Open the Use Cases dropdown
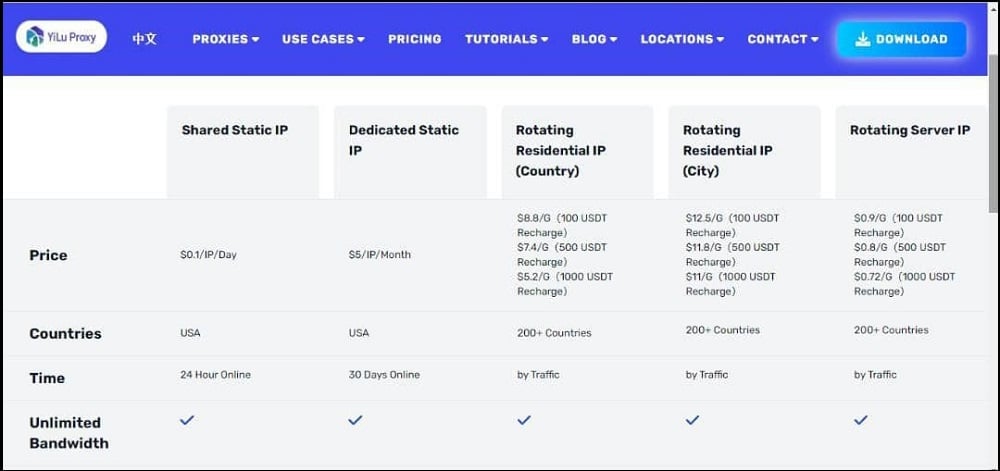1000x471 pixels. [323, 39]
